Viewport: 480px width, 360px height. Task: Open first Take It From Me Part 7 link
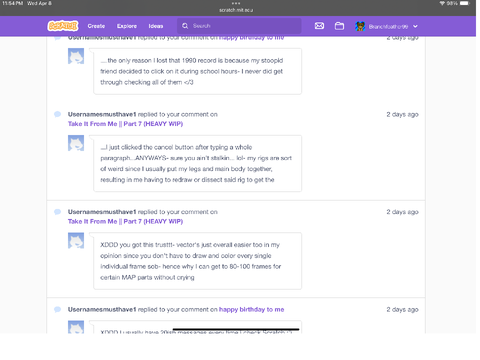(125, 124)
